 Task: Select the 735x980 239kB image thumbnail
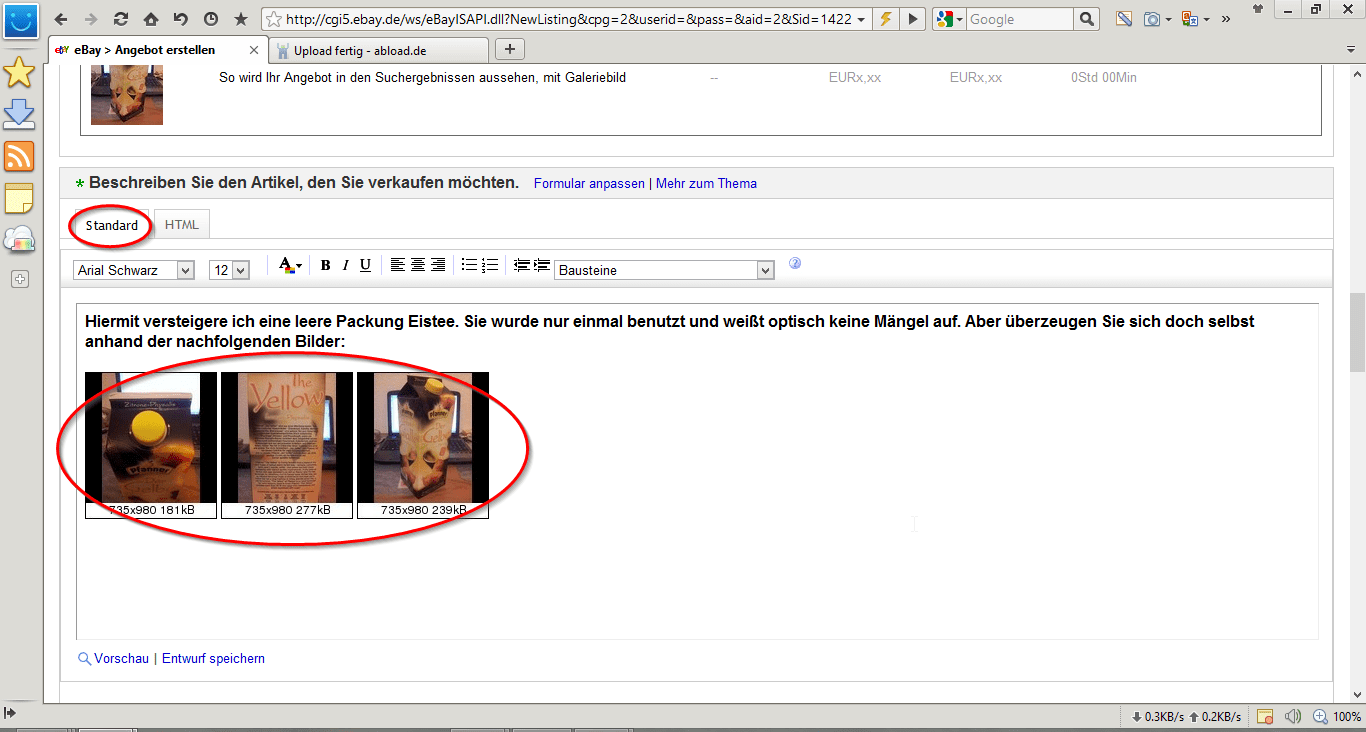pos(423,445)
